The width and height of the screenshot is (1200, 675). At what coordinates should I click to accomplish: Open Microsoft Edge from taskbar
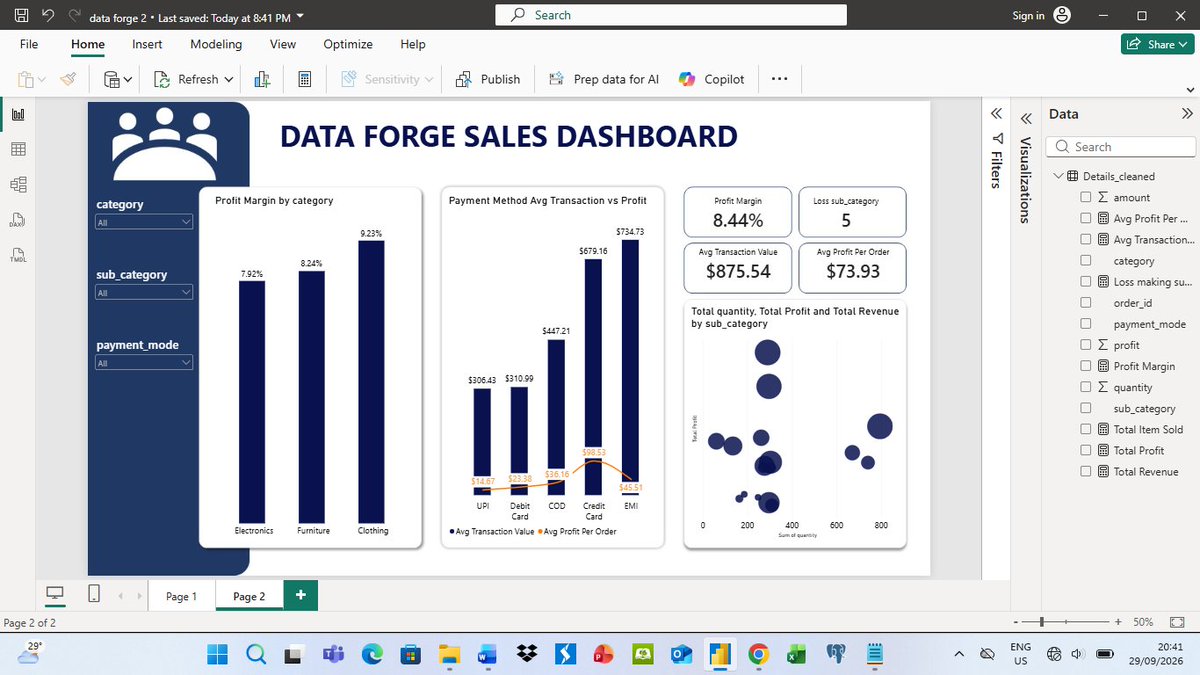pos(372,655)
